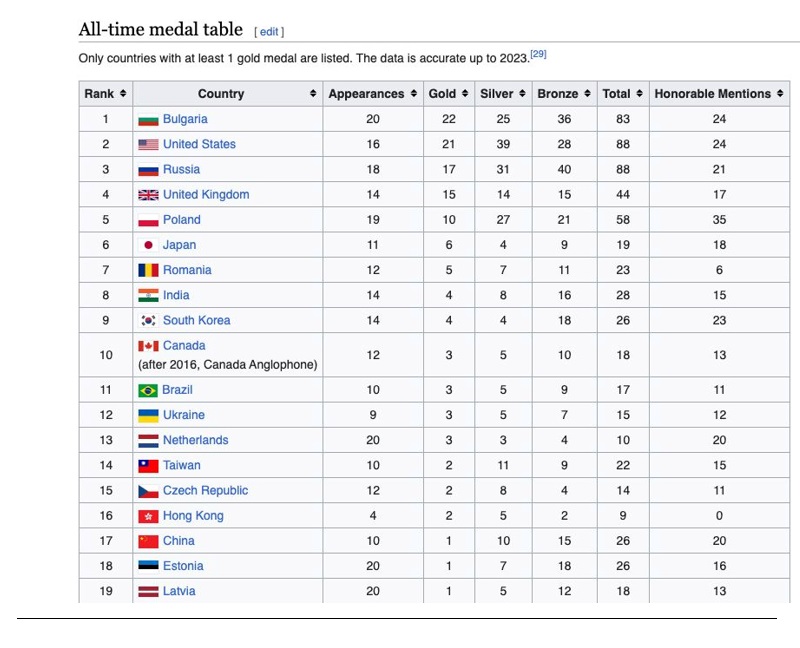
Task: Click the Bulgaria flag icon
Action: pos(148,119)
